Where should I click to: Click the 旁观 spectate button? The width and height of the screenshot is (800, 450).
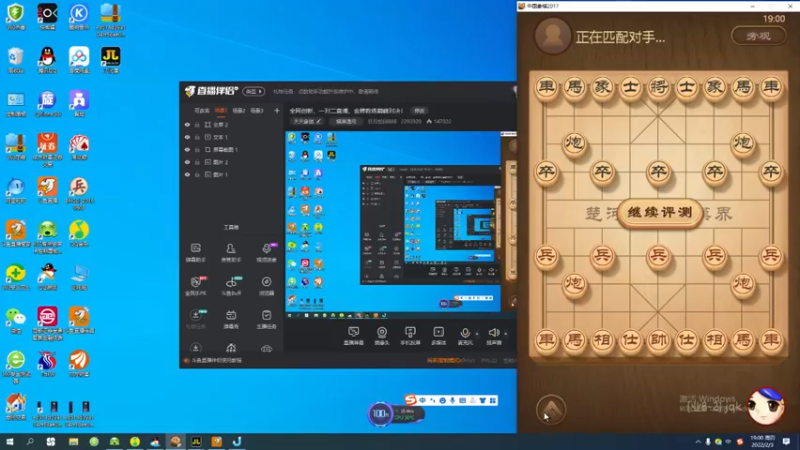point(759,36)
